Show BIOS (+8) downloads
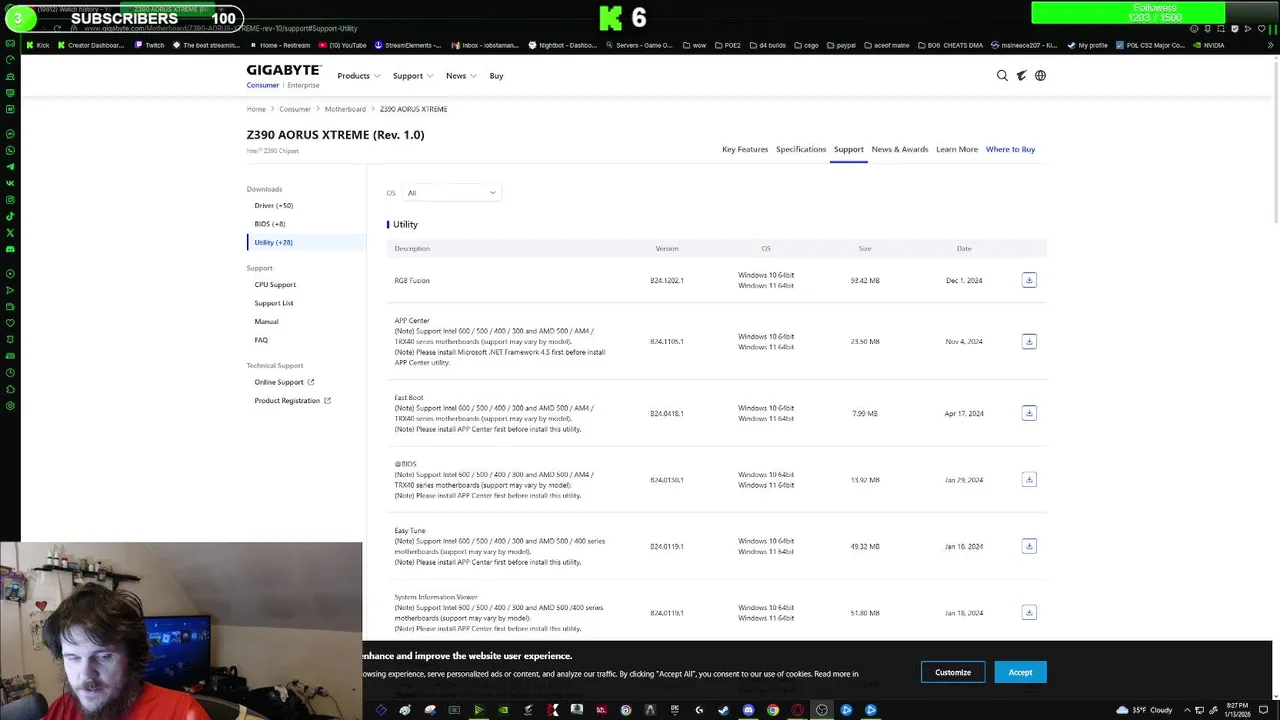This screenshot has height=720, width=1280. pos(269,224)
